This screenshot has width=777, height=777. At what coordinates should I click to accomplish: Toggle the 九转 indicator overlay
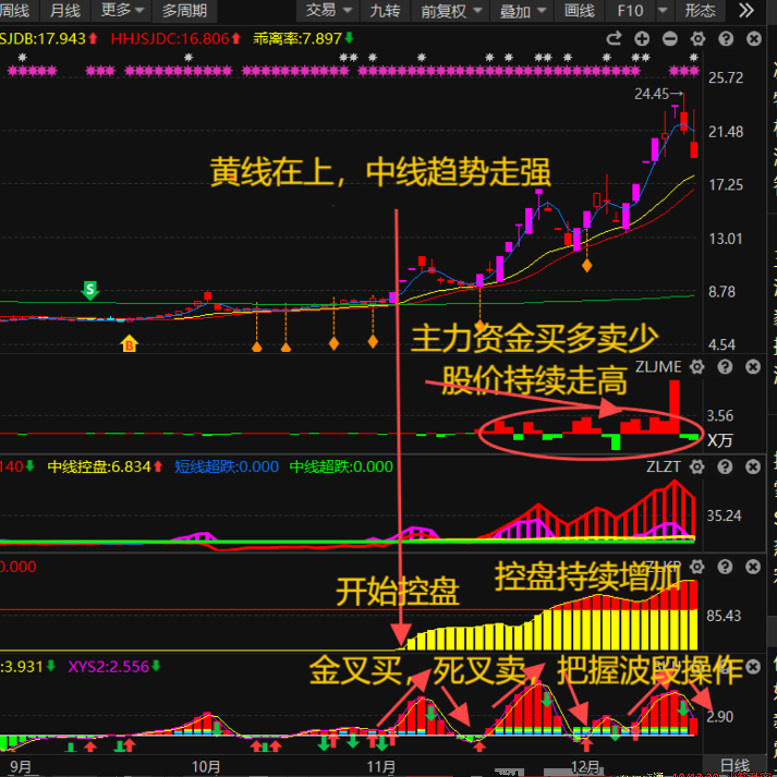point(385,10)
